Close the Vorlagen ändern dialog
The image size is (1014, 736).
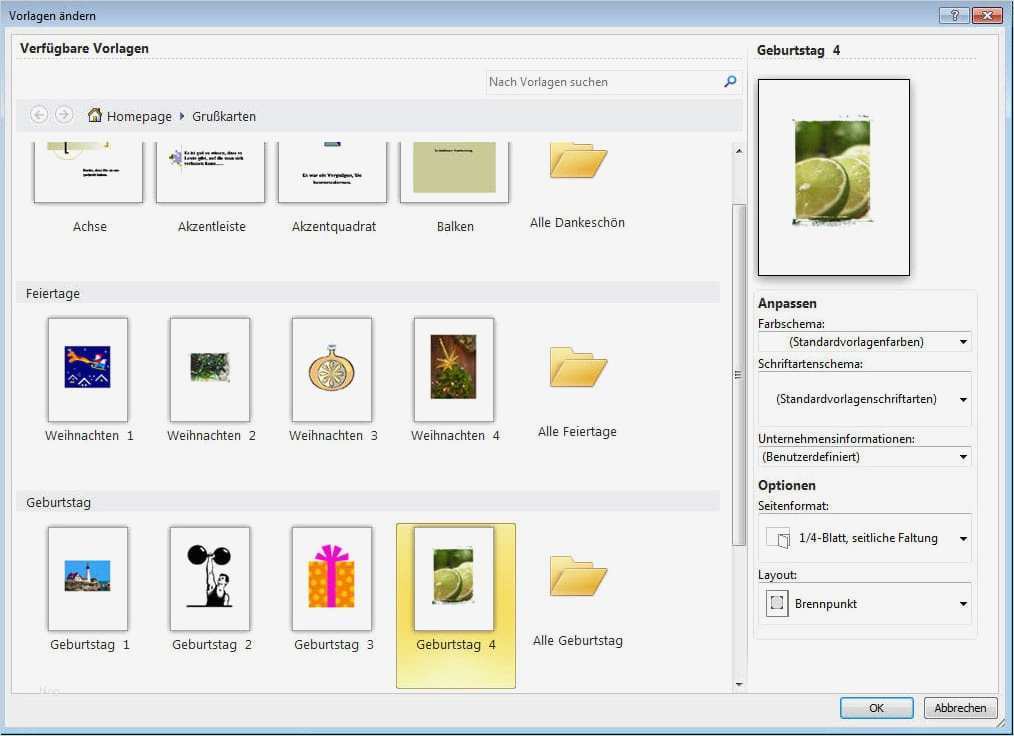(987, 15)
